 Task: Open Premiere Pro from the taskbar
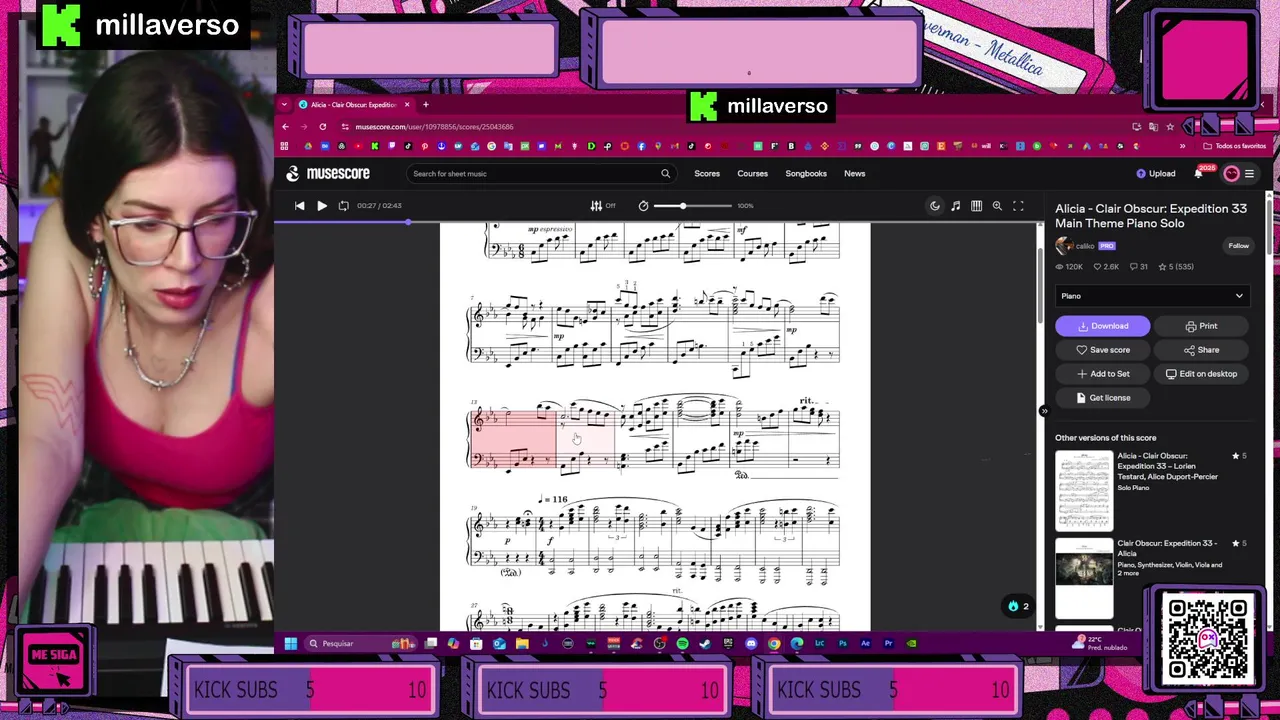click(889, 643)
